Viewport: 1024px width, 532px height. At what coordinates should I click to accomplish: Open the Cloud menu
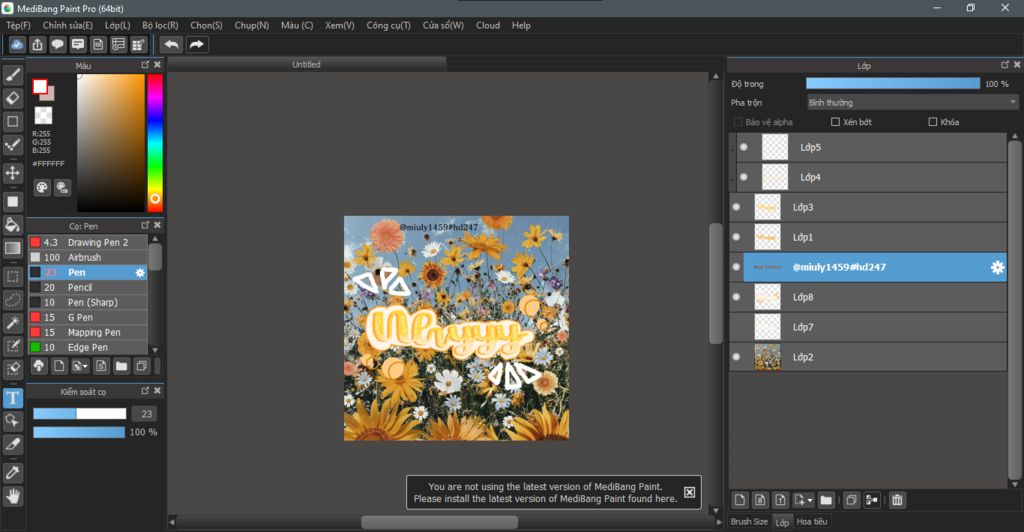click(x=488, y=25)
